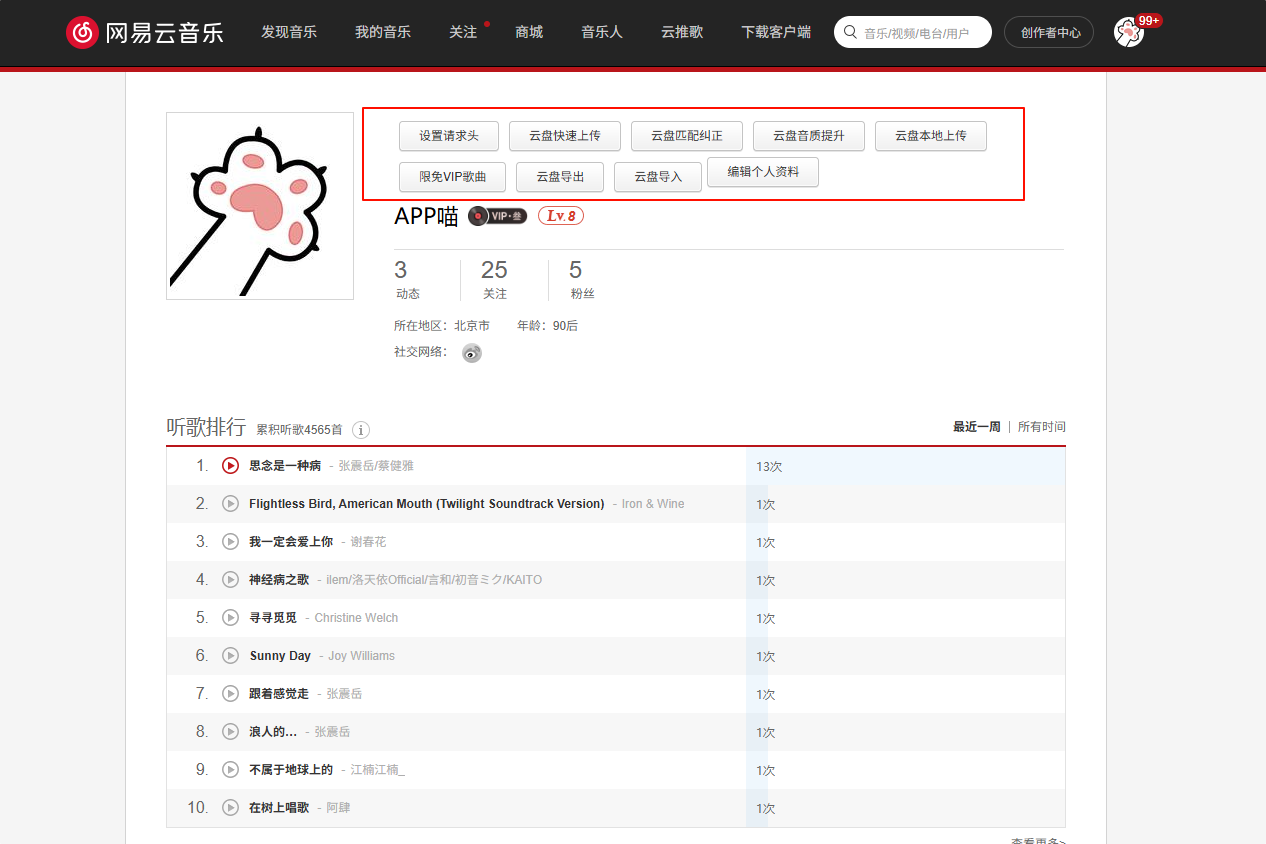Click the 云盘匹配纠正 button
This screenshot has width=1266, height=844.
click(x=687, y=136)
